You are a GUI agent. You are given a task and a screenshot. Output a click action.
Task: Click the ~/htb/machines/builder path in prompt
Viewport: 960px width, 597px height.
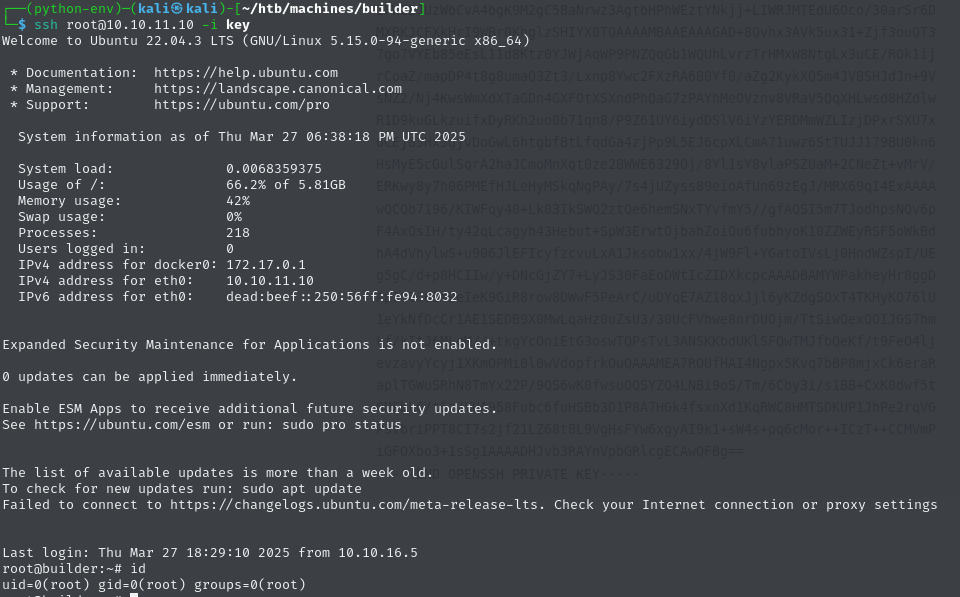click(x=331, y=9)
